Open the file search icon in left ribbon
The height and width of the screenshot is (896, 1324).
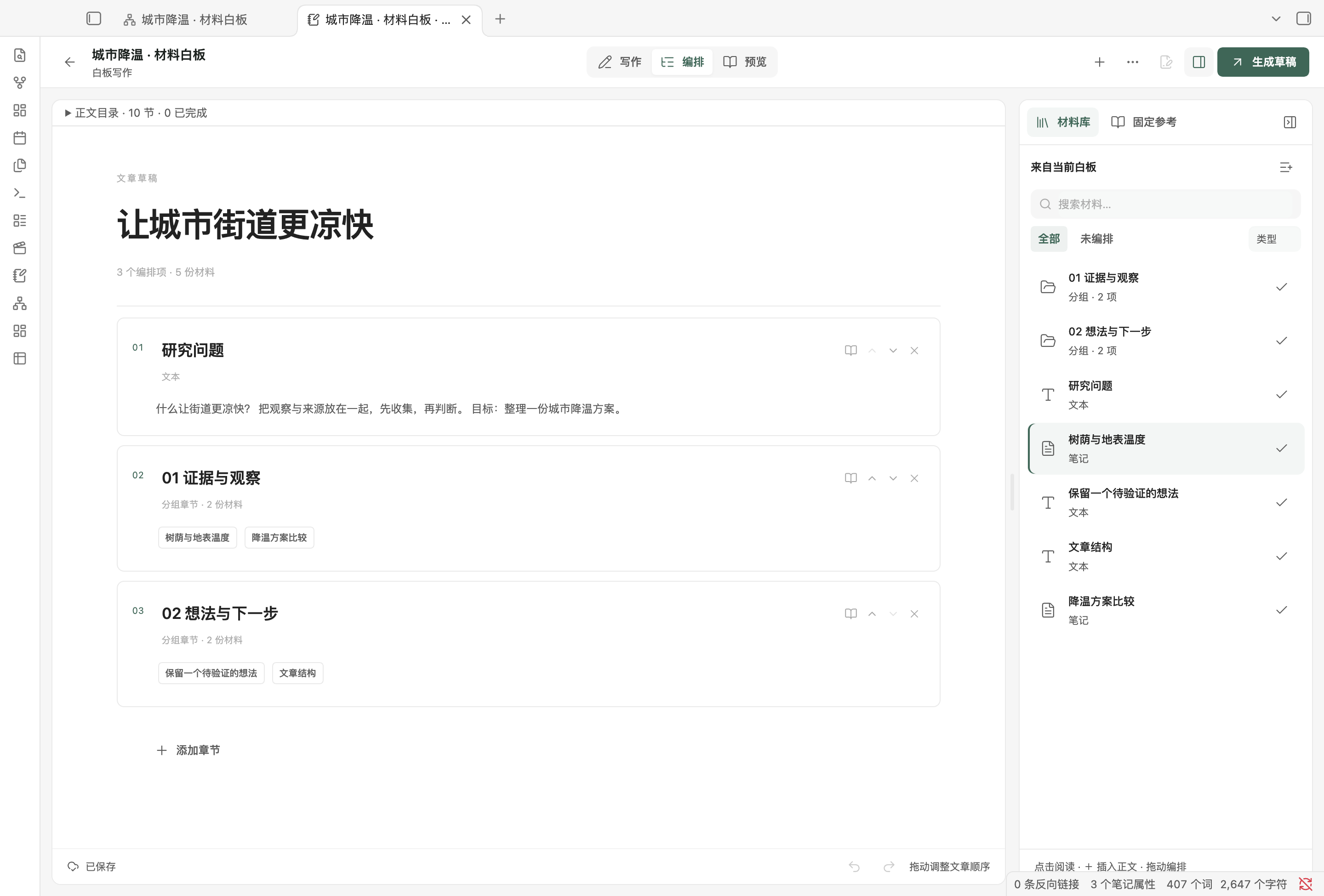pyautogui.click(x=20, y=55)
